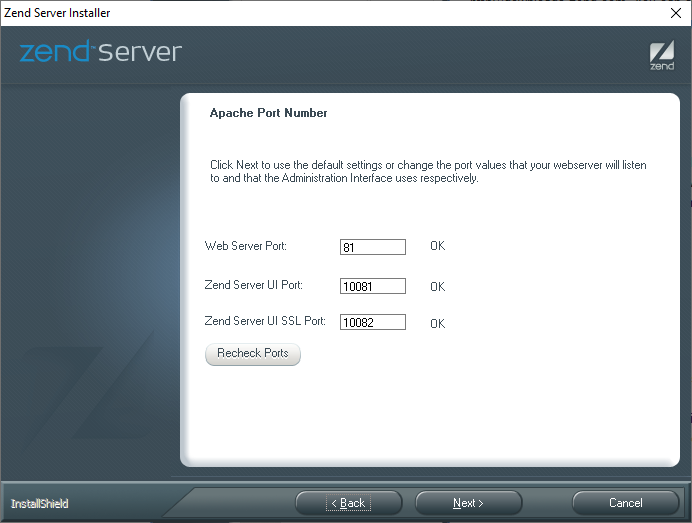Cancel the Zend Server installation
The width and height of the screenshot is (692, 523).
(625, 503)
